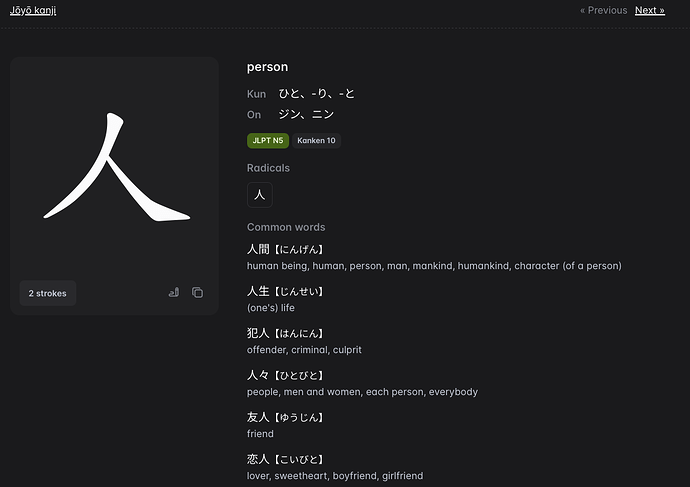
Task: Click the 'person' meaning heading
Action: (267, 67)
